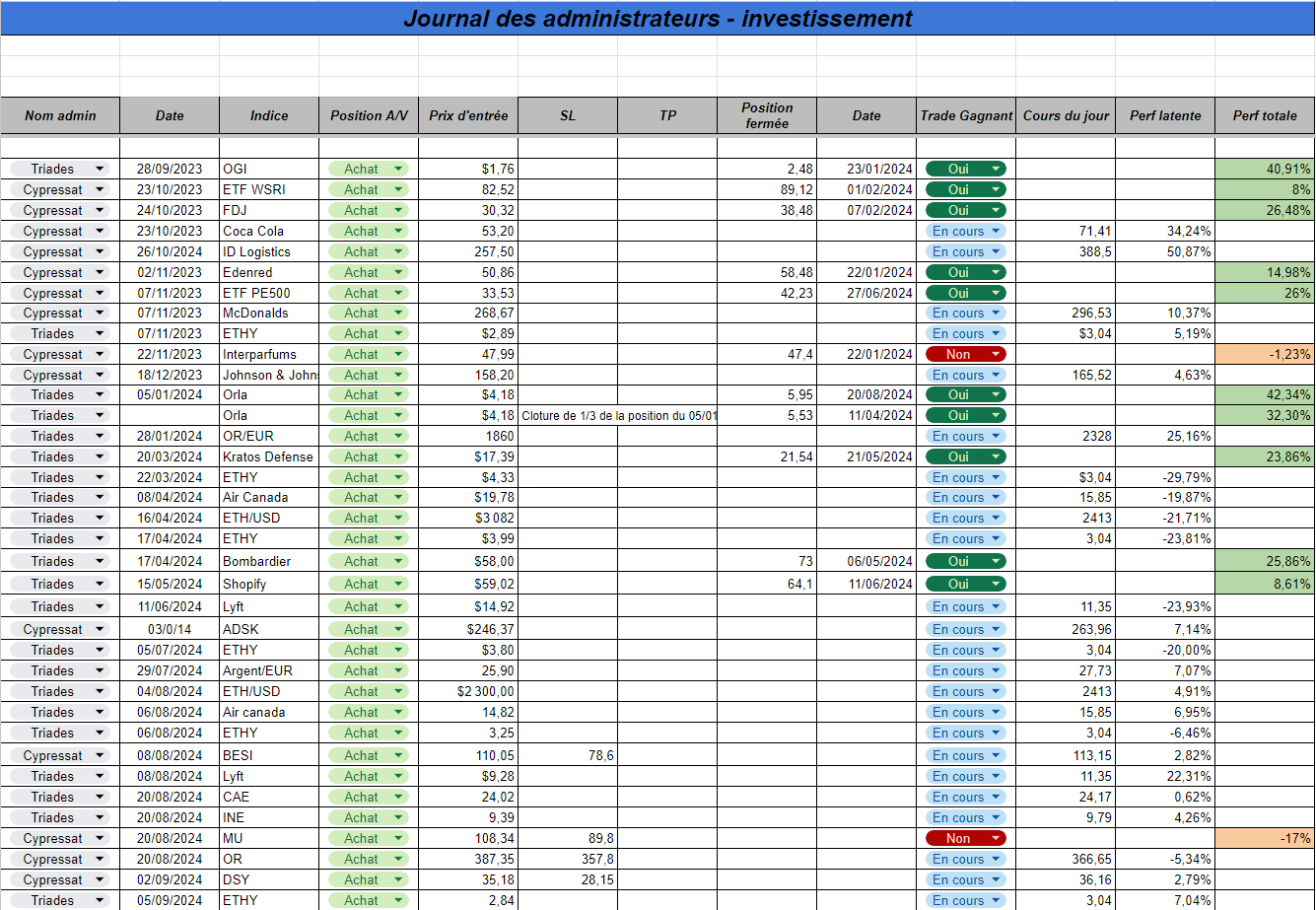Select the Journal des administrateurs title banner

point(658,18)
